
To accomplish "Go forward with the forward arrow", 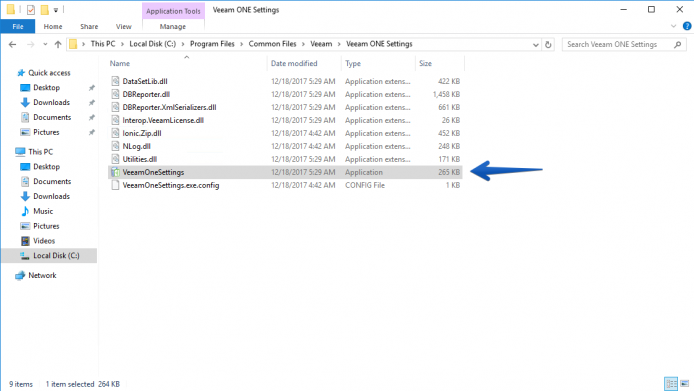I will (30, 44).
